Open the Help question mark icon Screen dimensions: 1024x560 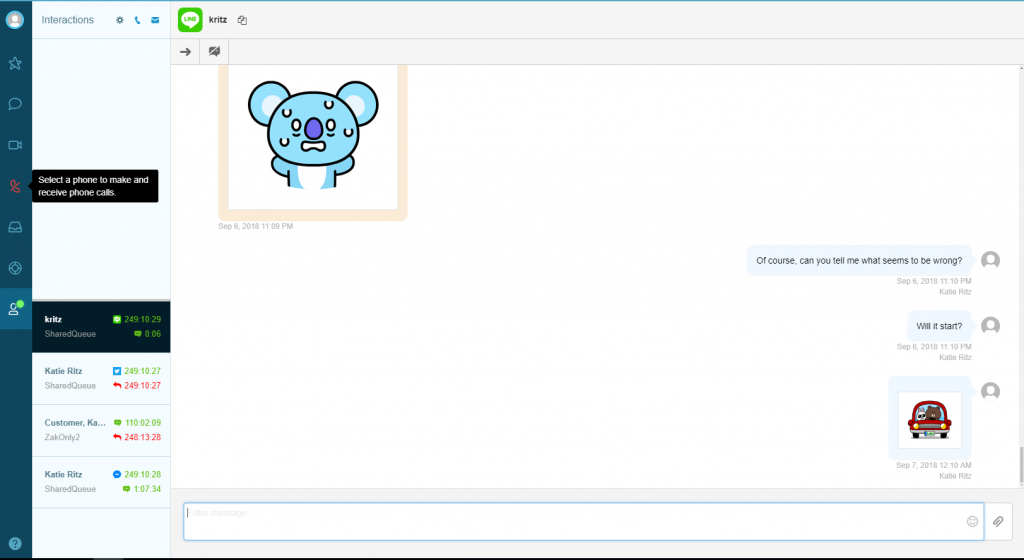pyautogui.click(x=15, y=544)
